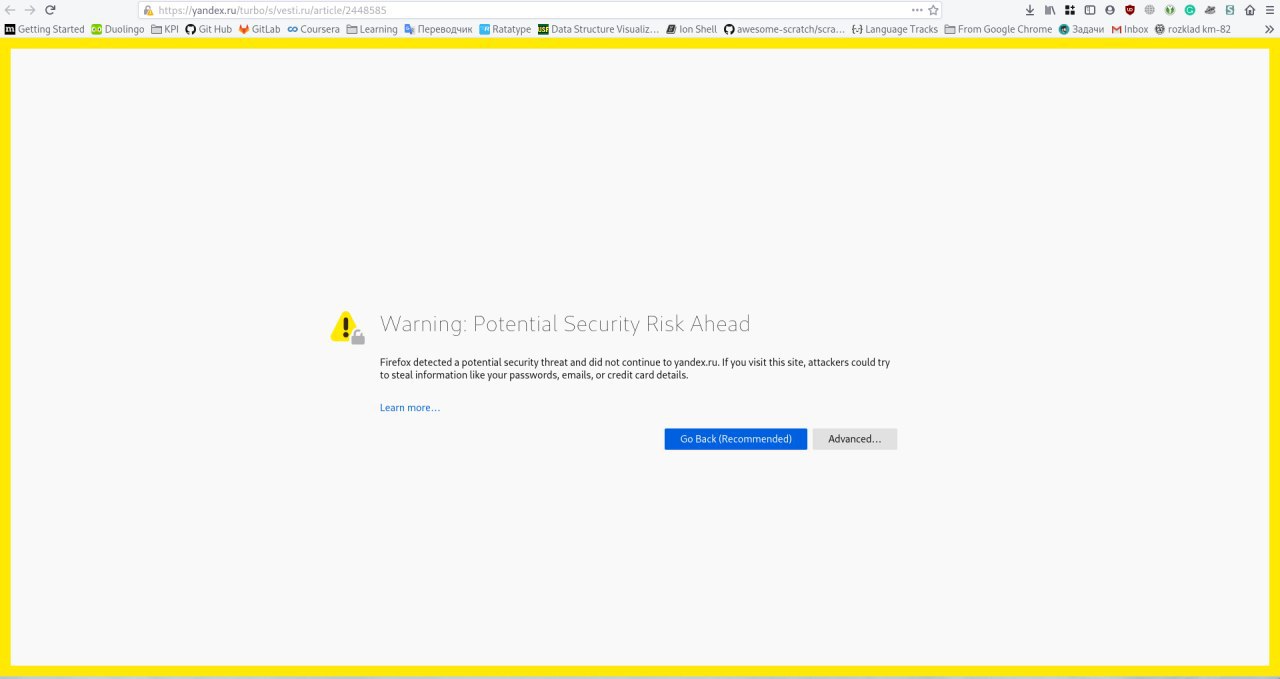The width and height of the screenshot is (1280, 679).
Task: Open page actions three-dots menu
Action: pos(917,10)
